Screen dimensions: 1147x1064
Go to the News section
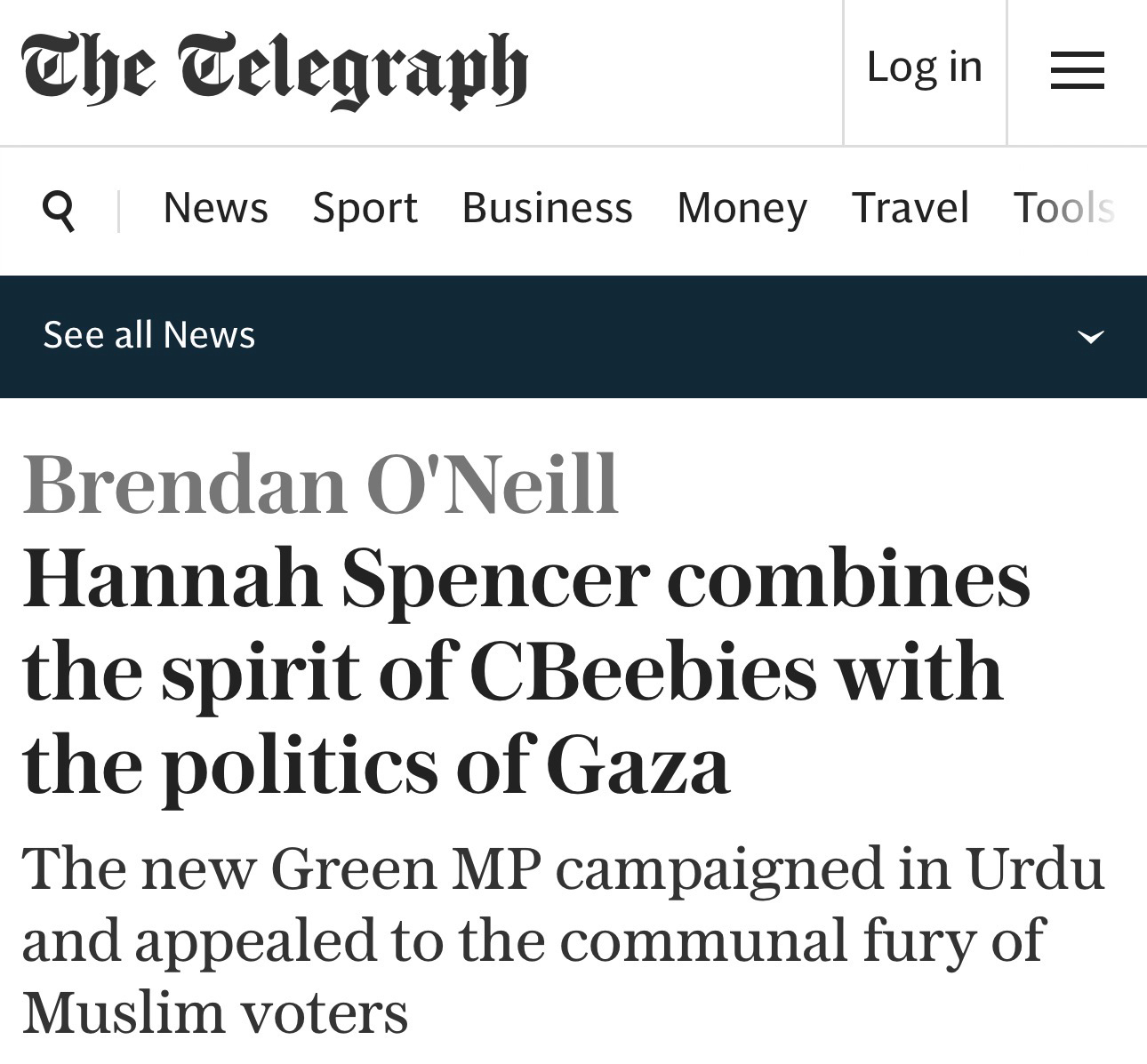215,209
